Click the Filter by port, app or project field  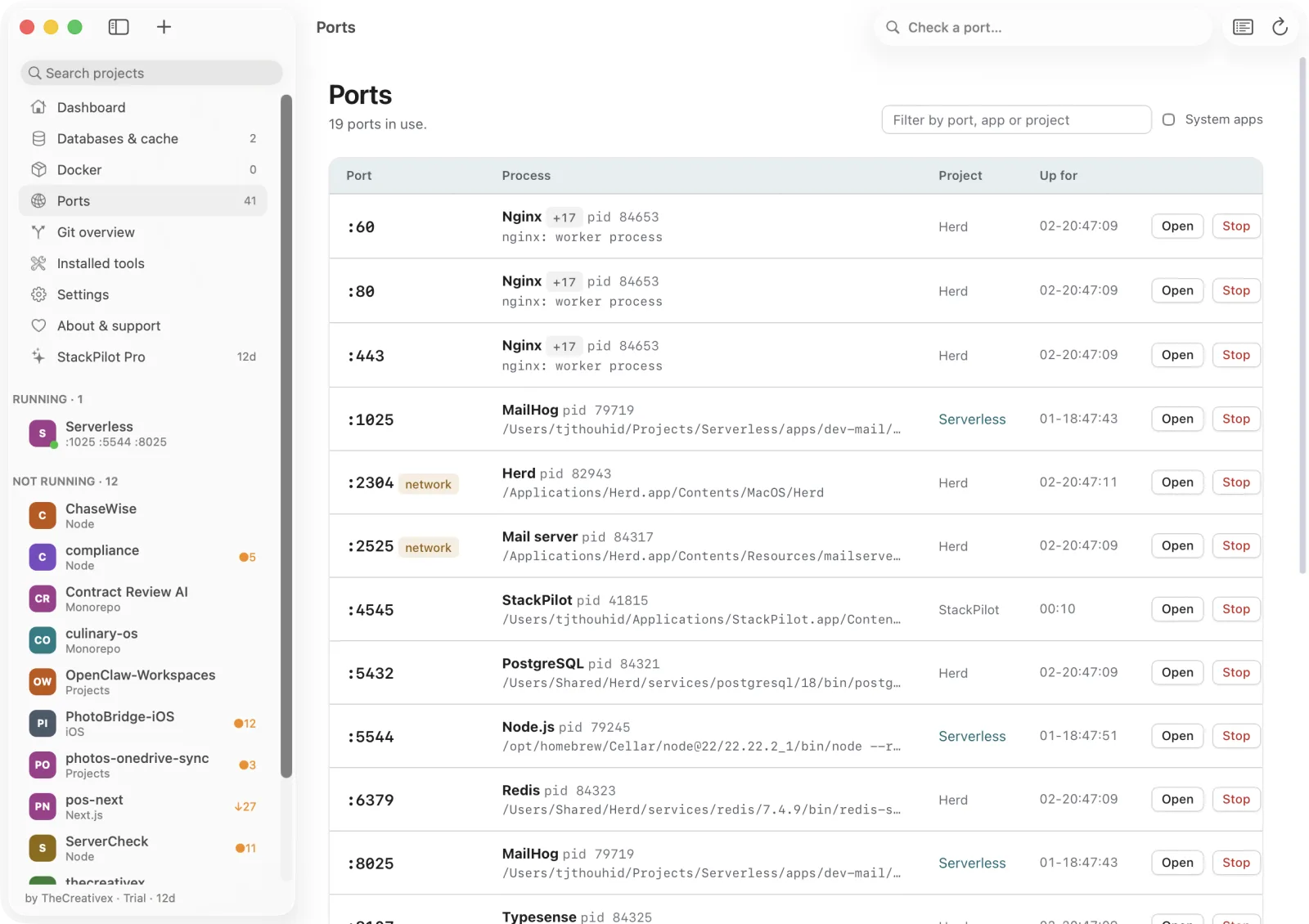[x=1017, y=119]
